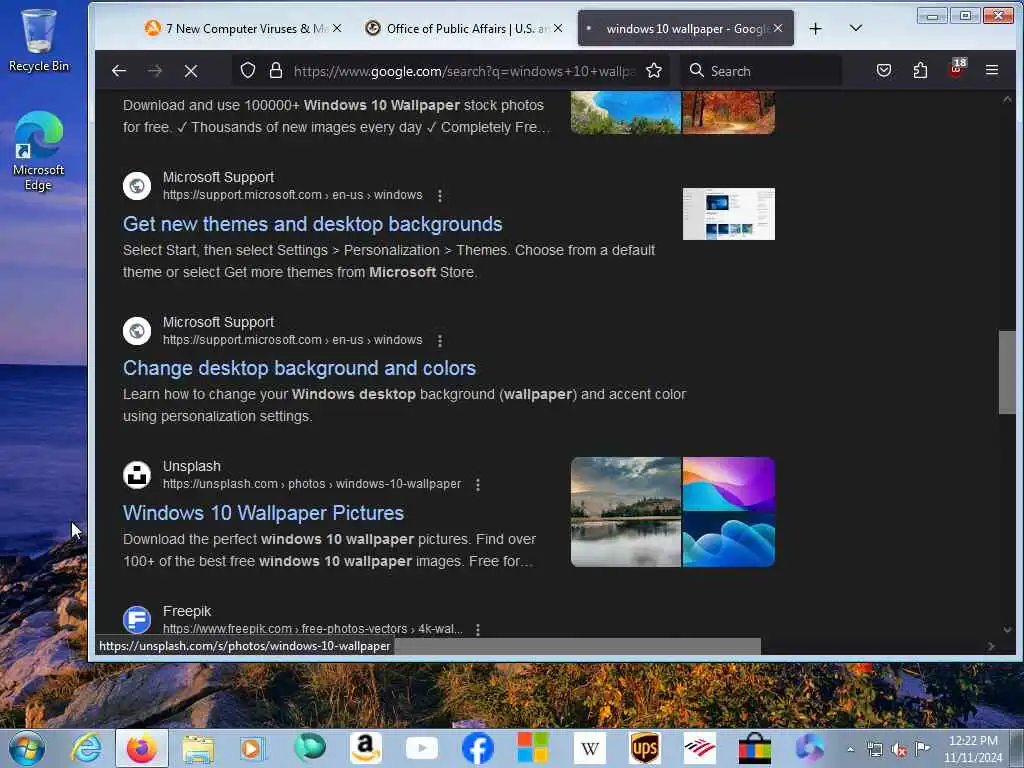This screenshot has height=768, width=1024.
Task: Open options for Get new themes result
Action: coord(440,195)
